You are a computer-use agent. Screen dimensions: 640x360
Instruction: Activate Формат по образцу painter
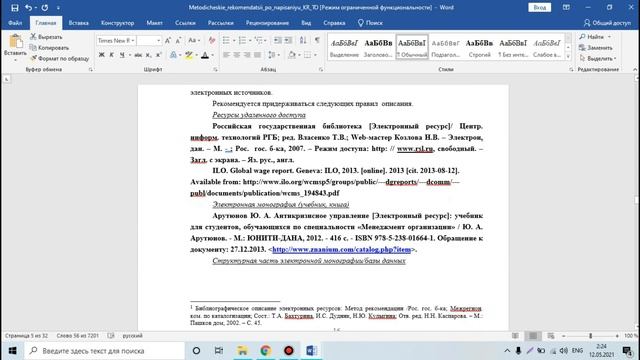tap(60, 58)
